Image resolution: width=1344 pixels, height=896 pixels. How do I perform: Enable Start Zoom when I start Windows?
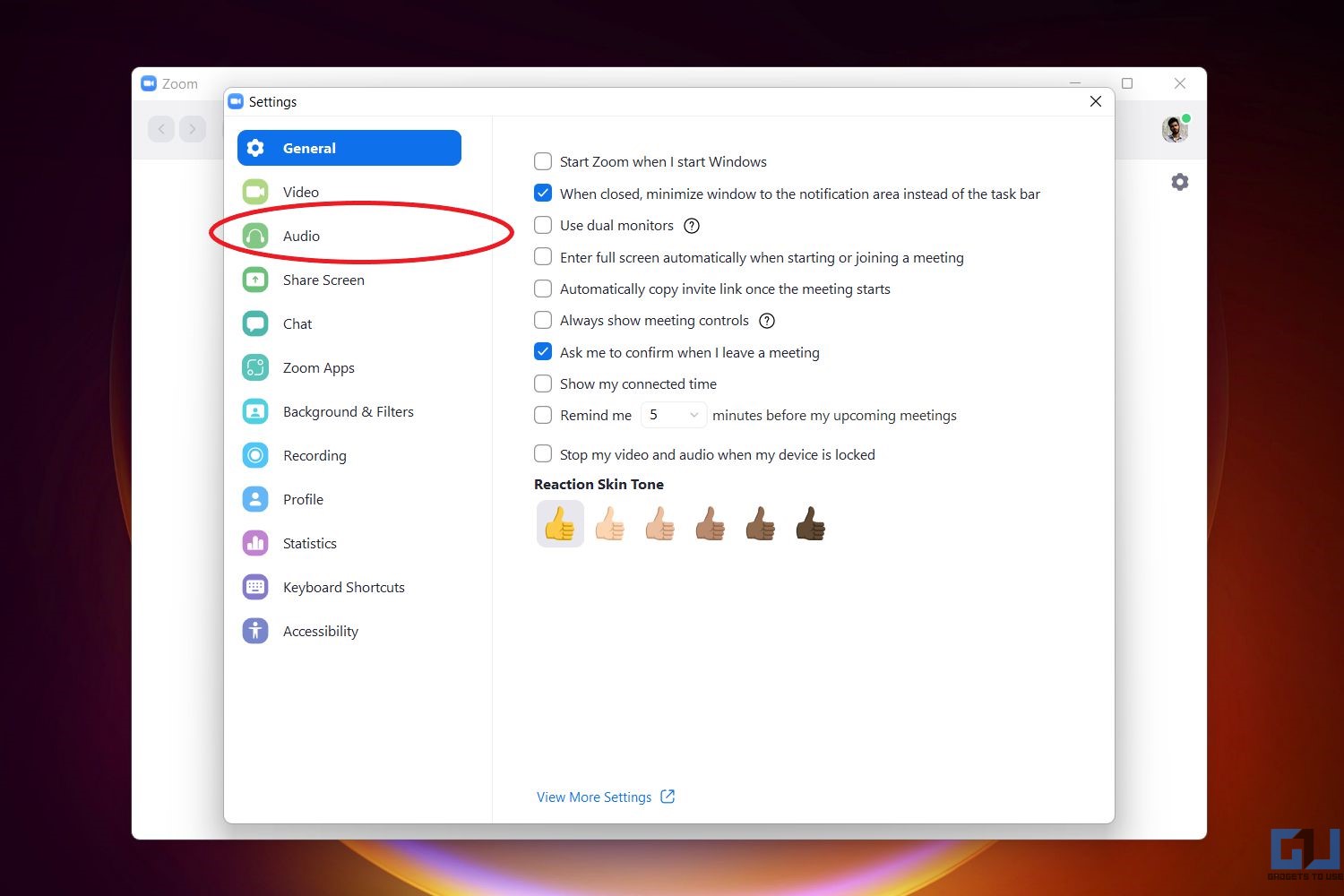click(543, 161)
